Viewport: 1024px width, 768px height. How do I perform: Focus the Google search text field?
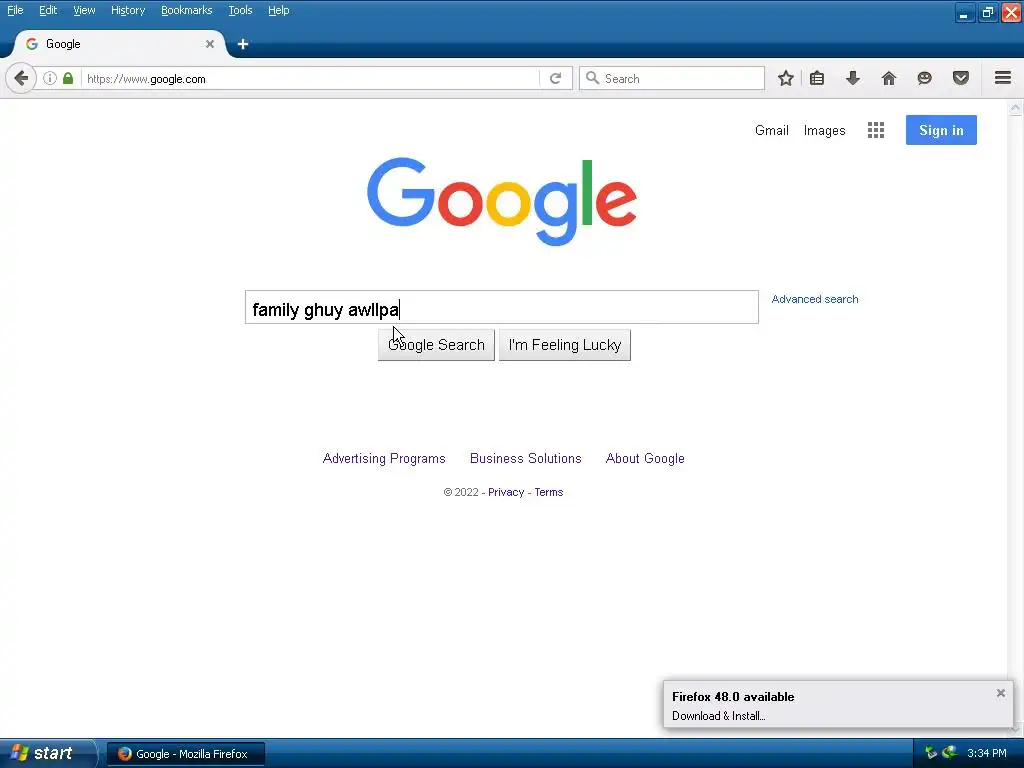[502, 307]
